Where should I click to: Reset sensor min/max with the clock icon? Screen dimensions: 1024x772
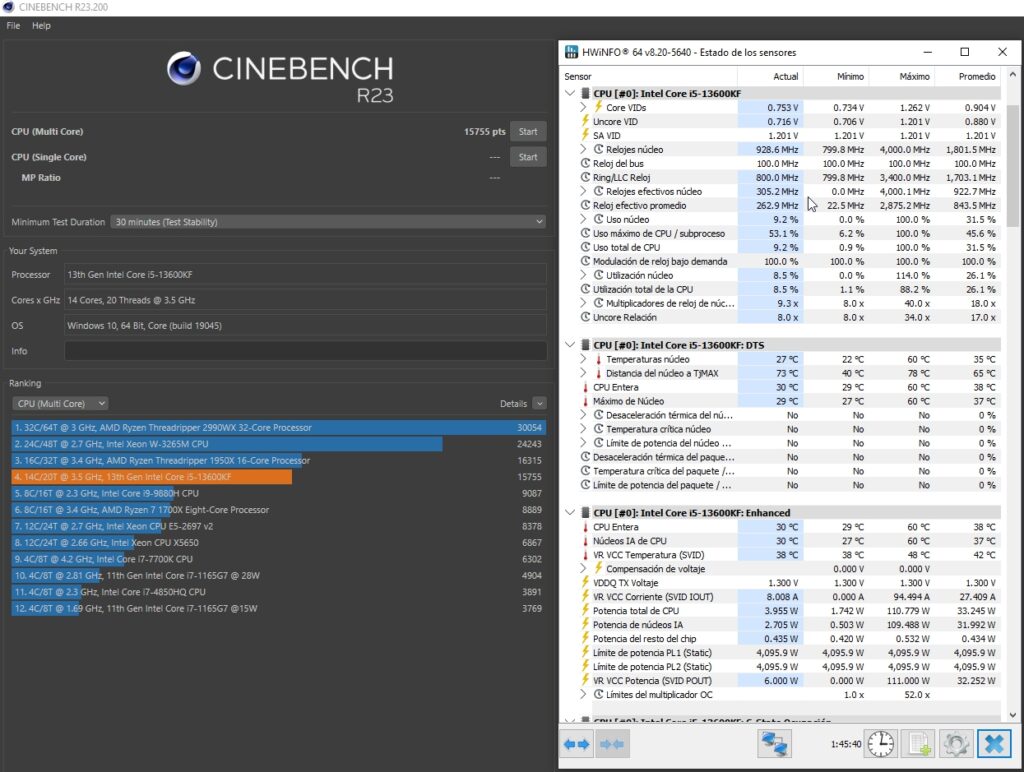tap(881, 744)
